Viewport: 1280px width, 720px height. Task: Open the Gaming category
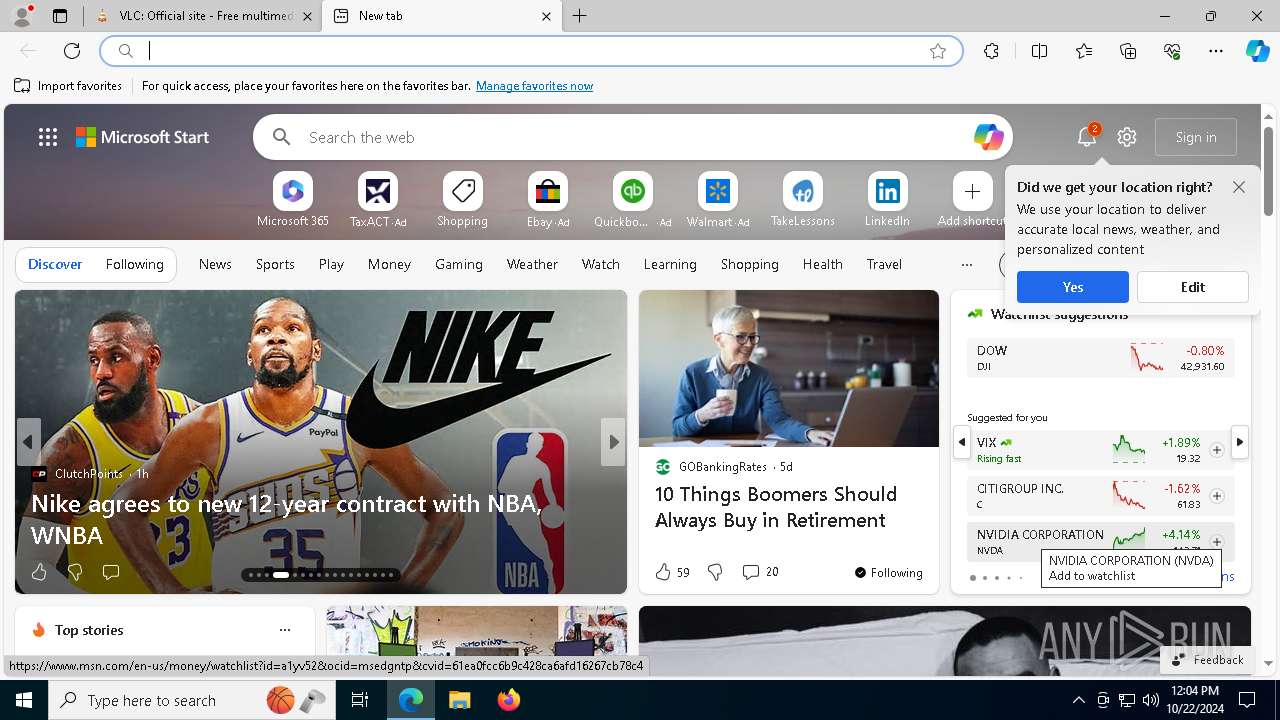(x=459, y=265)
